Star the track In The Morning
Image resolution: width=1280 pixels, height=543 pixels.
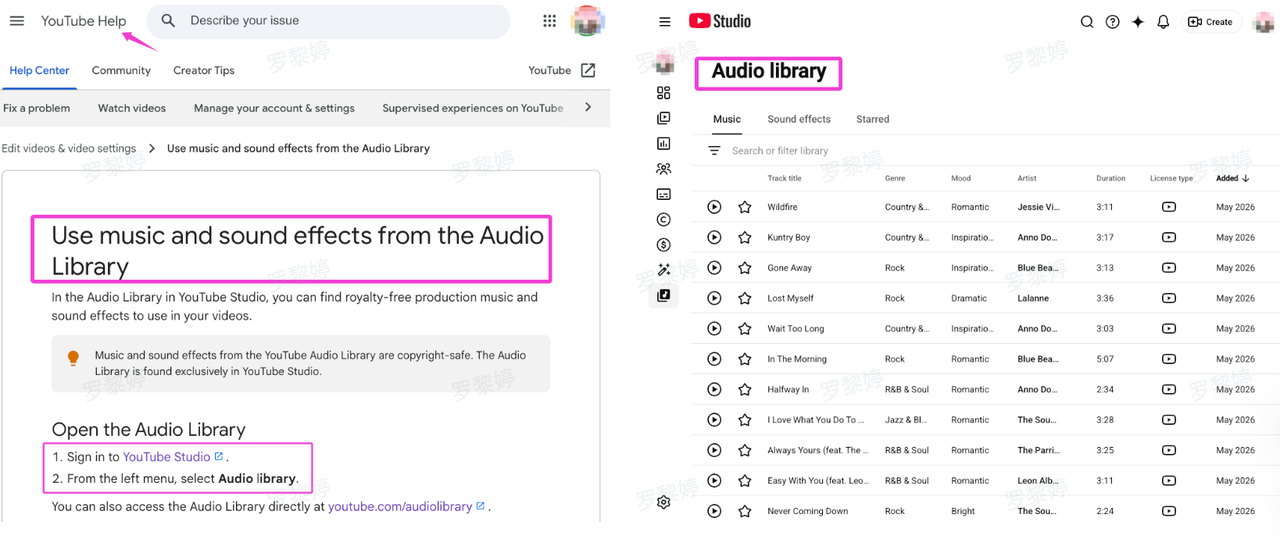pos(745,359)
